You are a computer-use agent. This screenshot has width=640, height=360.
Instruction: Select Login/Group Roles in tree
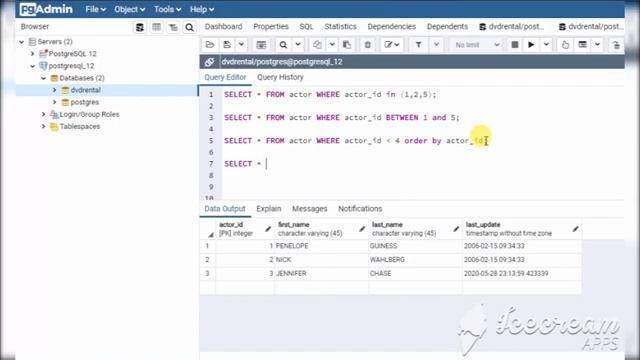coord(89,114)
